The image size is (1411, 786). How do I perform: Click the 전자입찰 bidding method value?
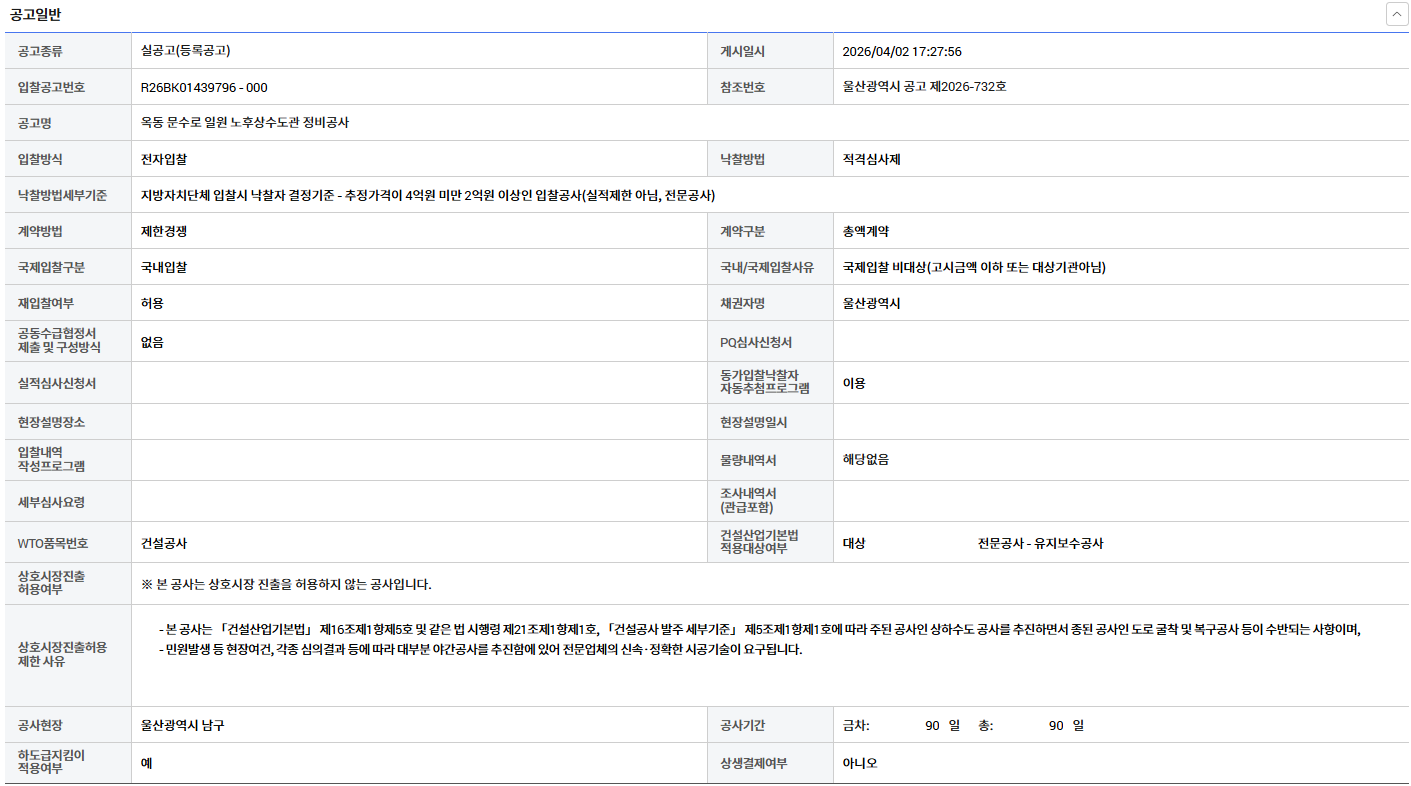[x=164, y=159]
